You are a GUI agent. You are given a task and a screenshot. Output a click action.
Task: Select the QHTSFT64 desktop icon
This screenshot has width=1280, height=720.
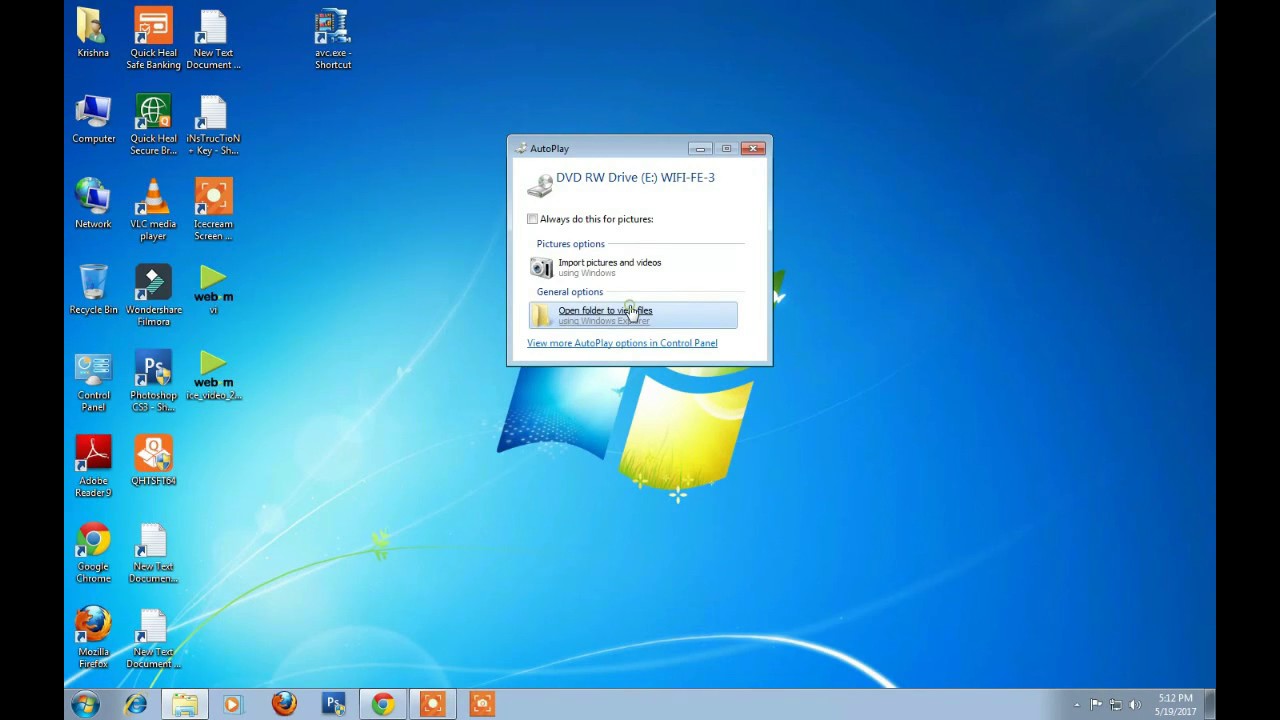[x=153, y=462]
